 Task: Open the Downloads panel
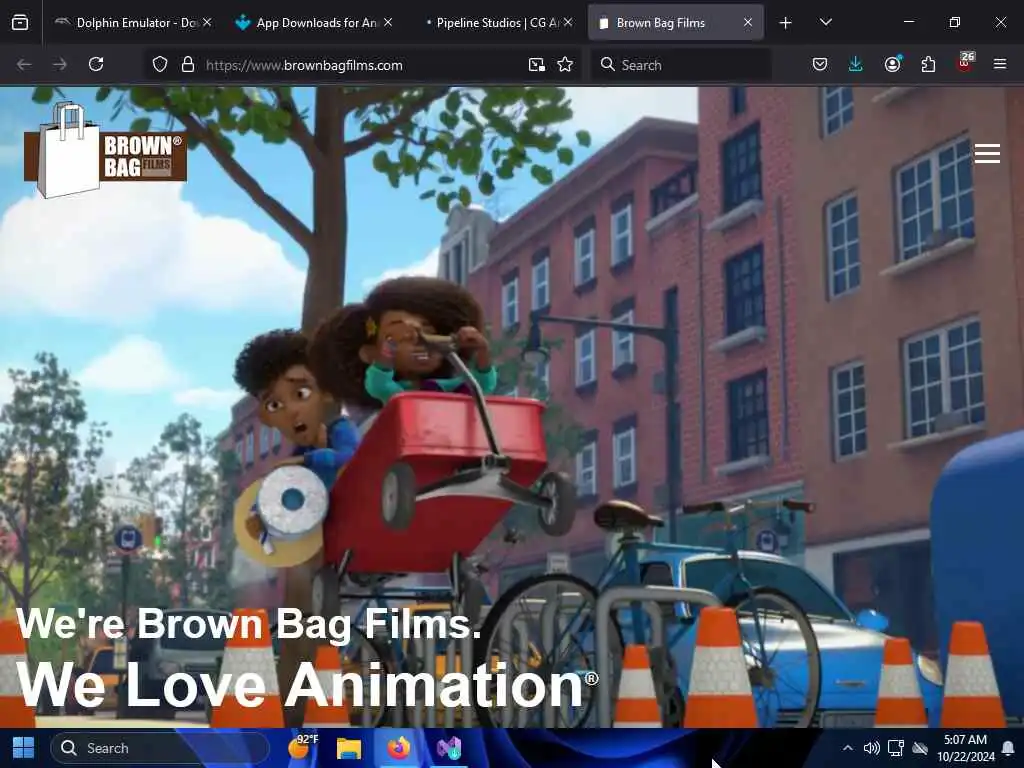pyautogui.click(x=856, y=65)
